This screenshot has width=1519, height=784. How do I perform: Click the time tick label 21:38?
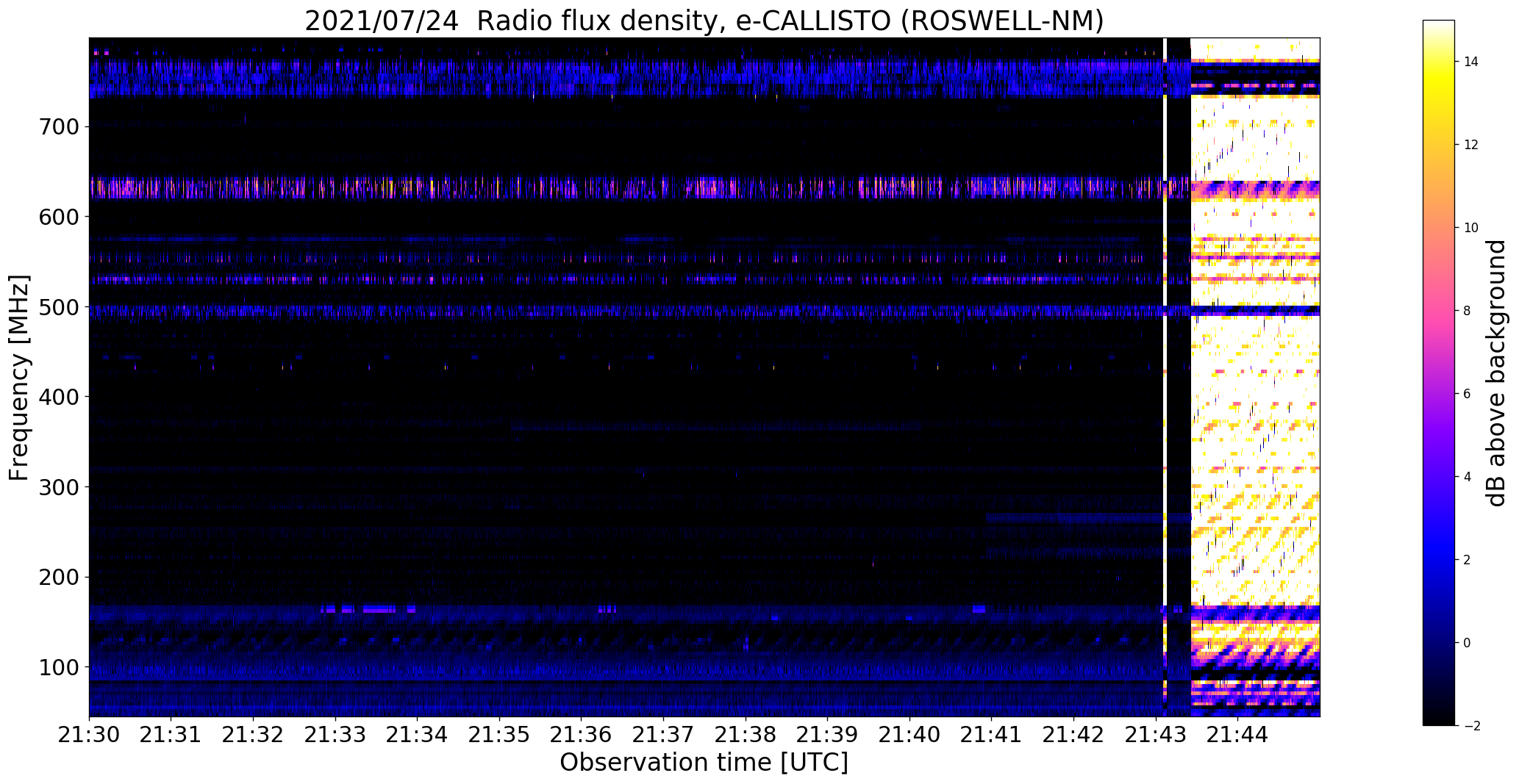click(x=746, y=733)
